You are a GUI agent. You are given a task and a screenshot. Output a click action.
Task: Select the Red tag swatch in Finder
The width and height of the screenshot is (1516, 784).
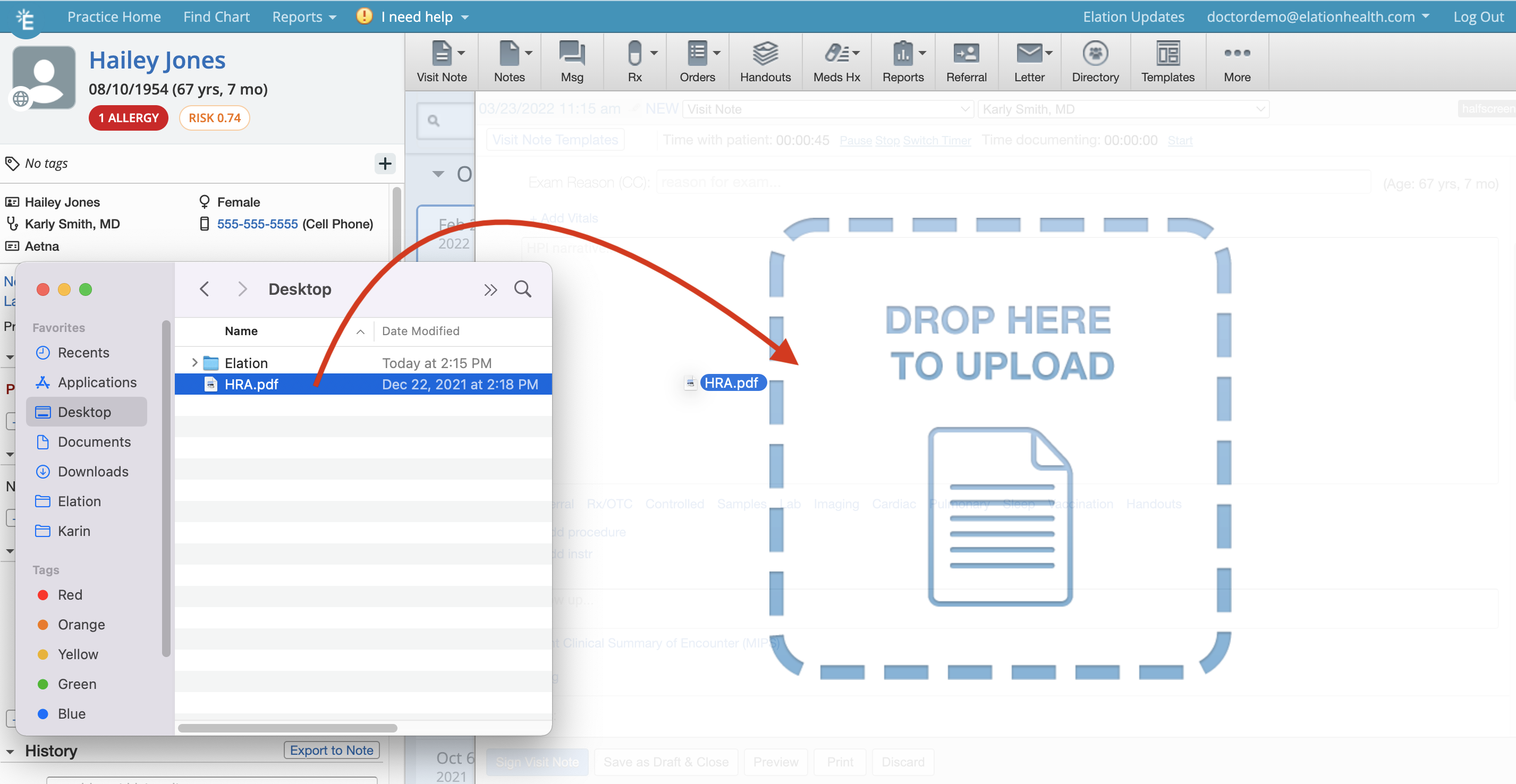point(43,594)
